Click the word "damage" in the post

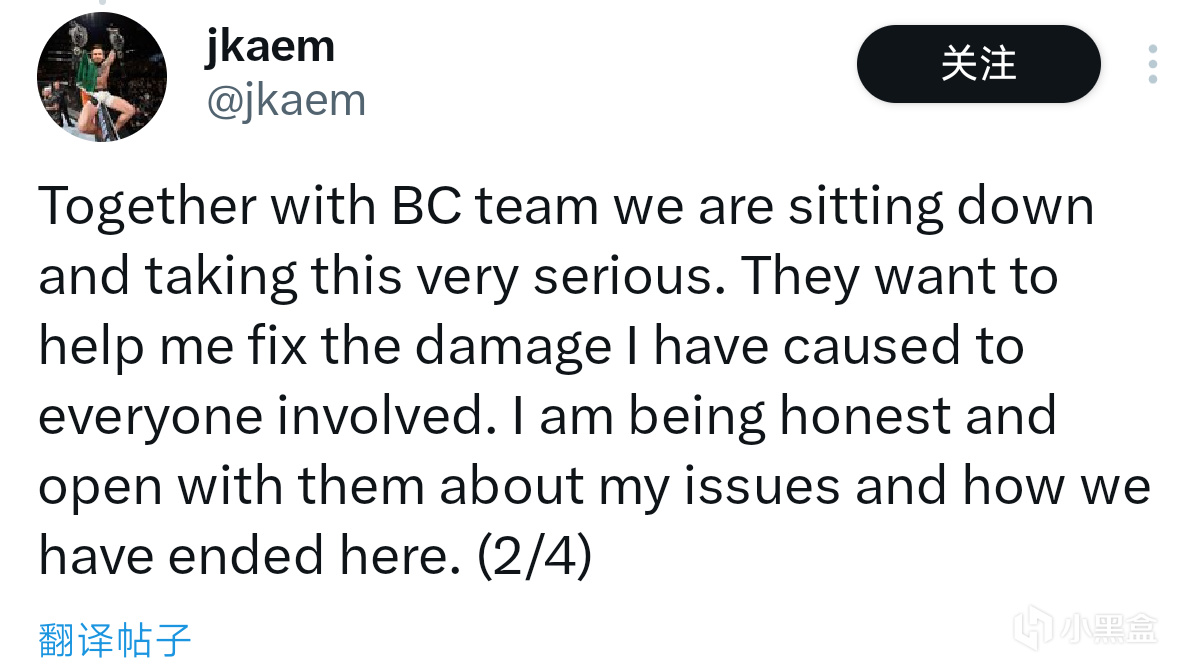pyautogui.click(x=513, y=348)
